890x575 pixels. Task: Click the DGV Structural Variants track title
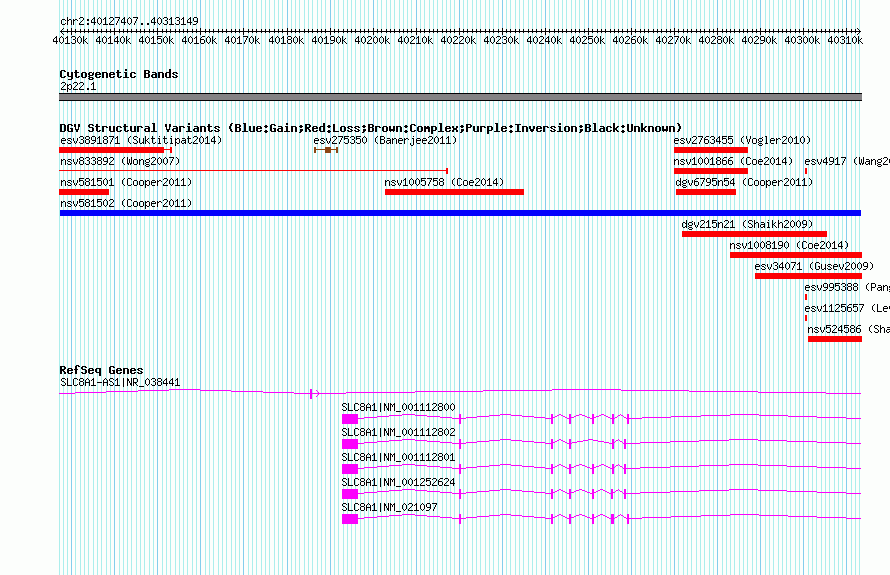click(x=370, y=128)
